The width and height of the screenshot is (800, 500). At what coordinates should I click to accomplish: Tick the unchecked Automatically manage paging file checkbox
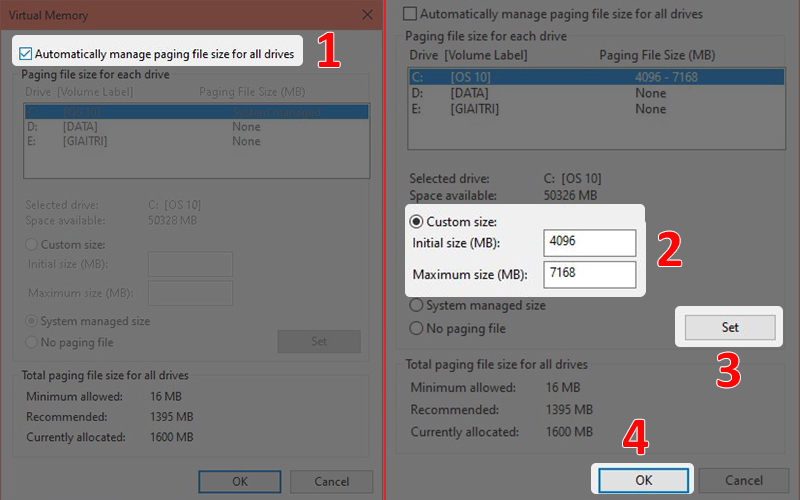coord(408,14)
